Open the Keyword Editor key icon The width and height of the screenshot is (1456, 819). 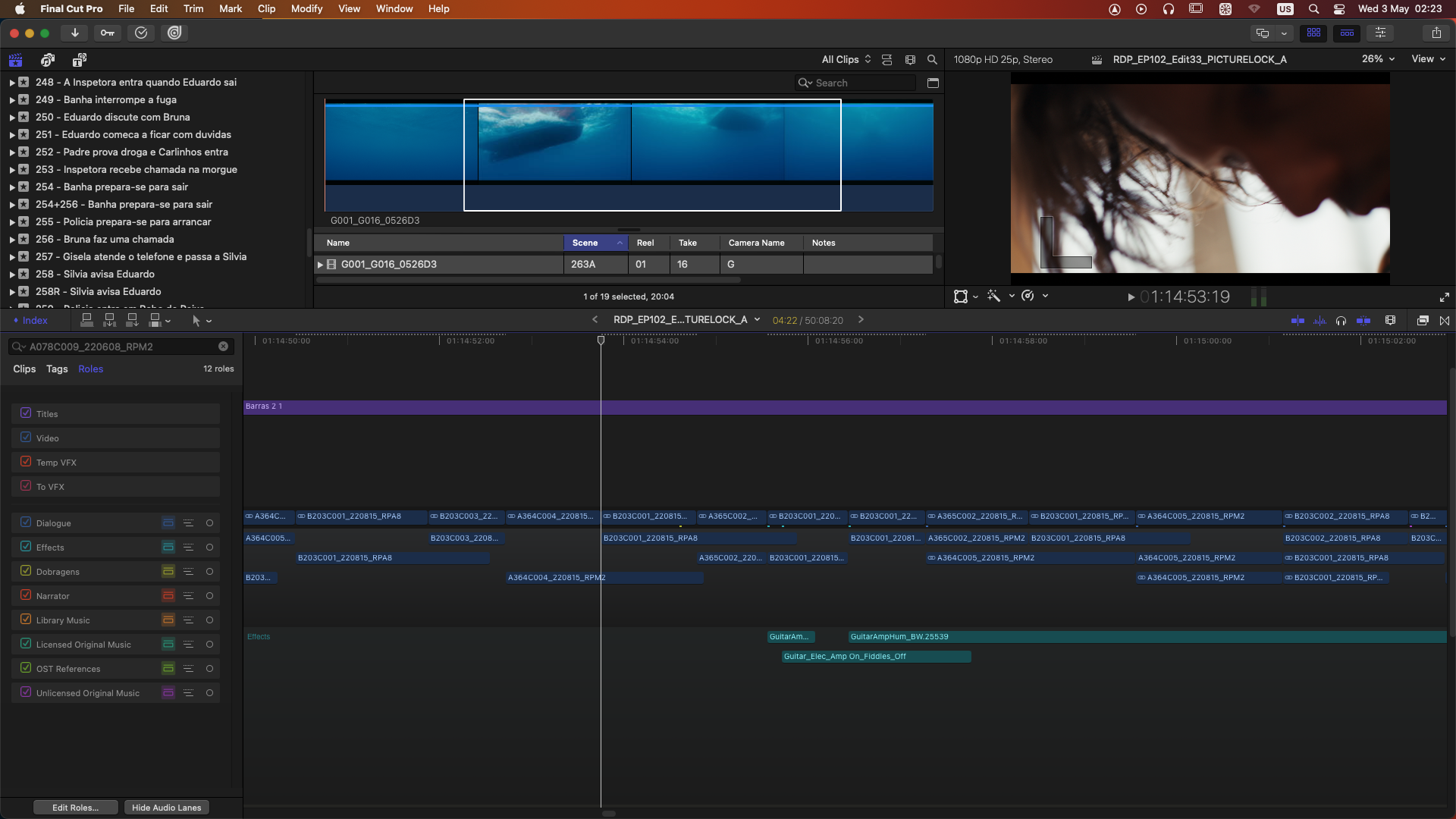click(108, 33)
